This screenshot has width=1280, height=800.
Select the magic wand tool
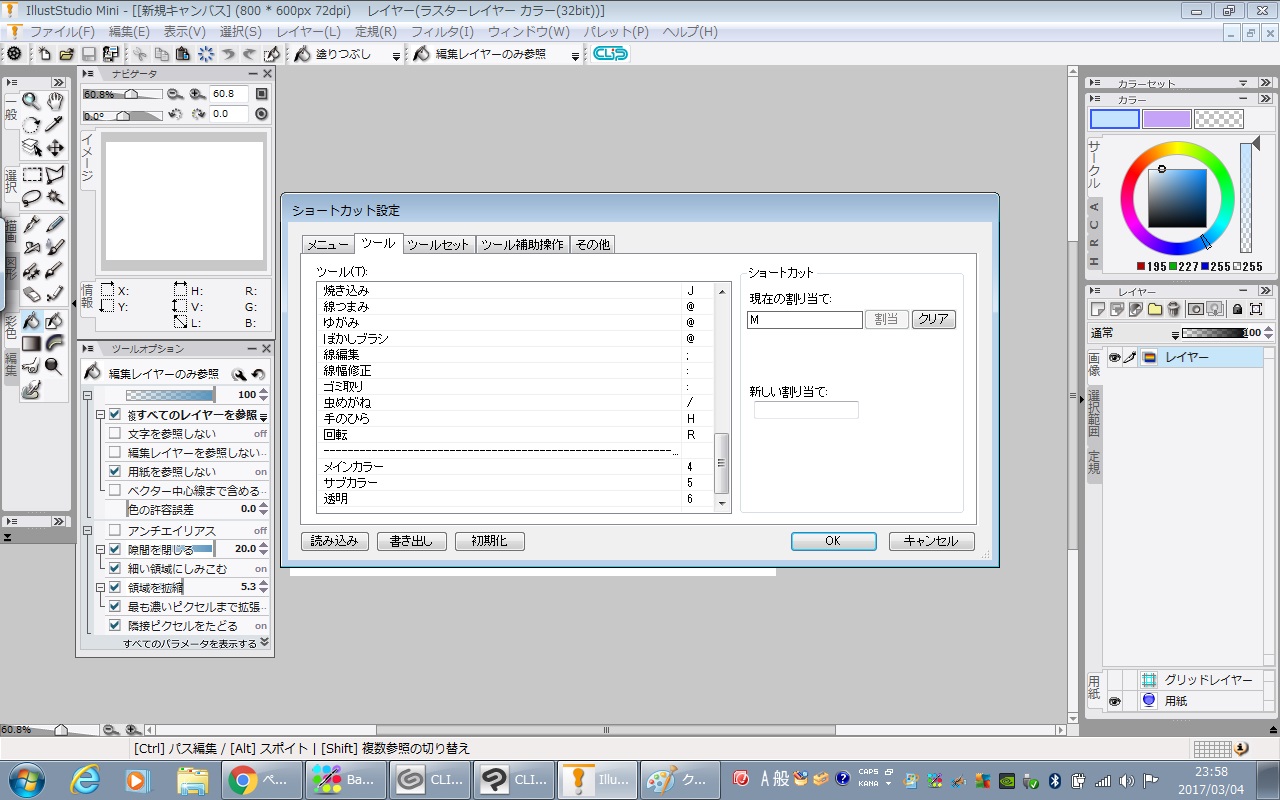55,198
